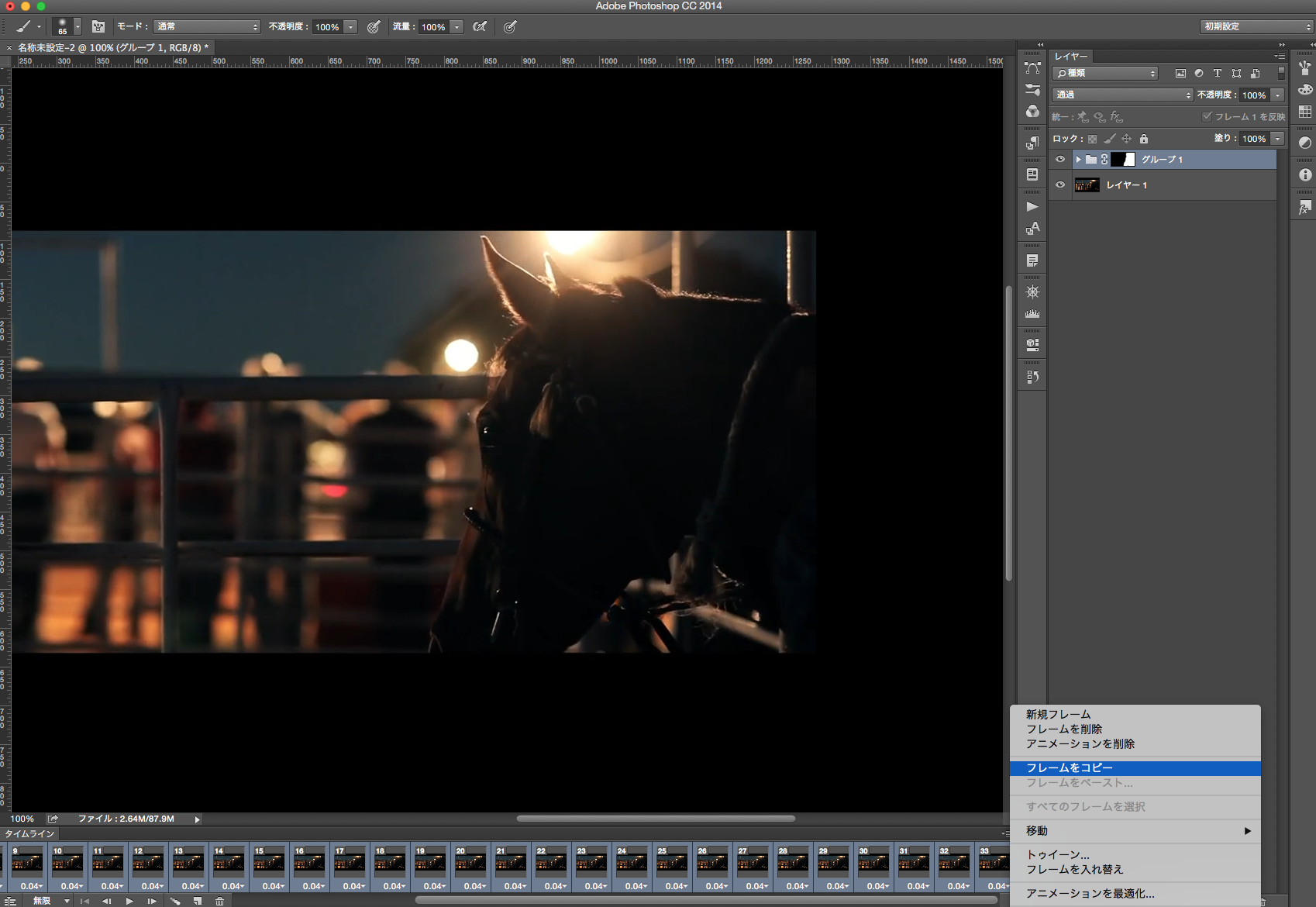Open the Channels panel icon
This screenshot has height=907, width=1316.
pos(1032,112)
